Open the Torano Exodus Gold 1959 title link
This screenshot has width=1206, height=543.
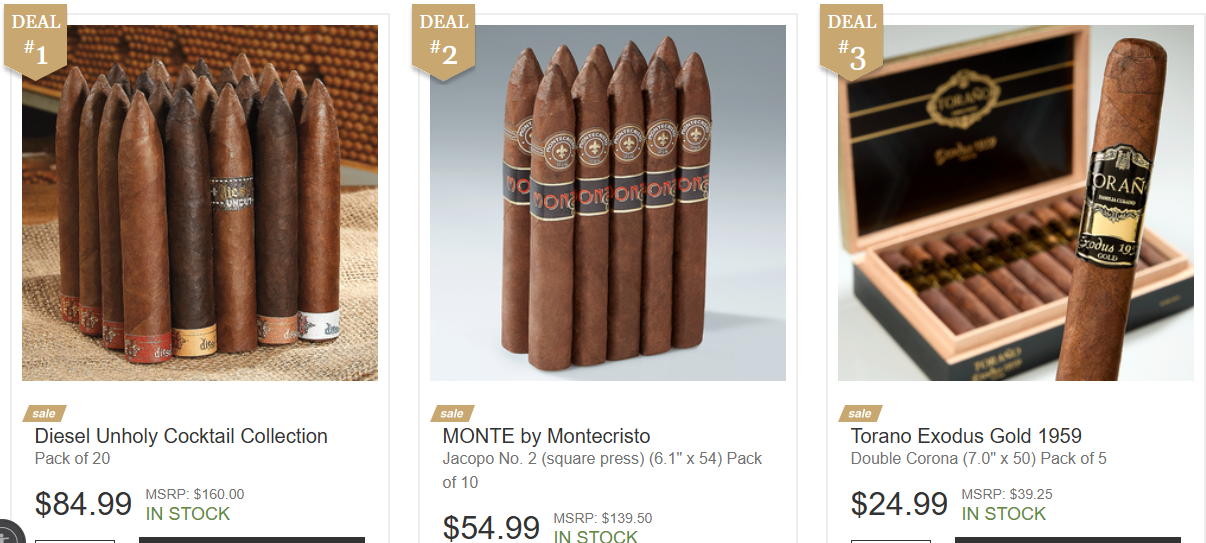click(x=966, y=436)
